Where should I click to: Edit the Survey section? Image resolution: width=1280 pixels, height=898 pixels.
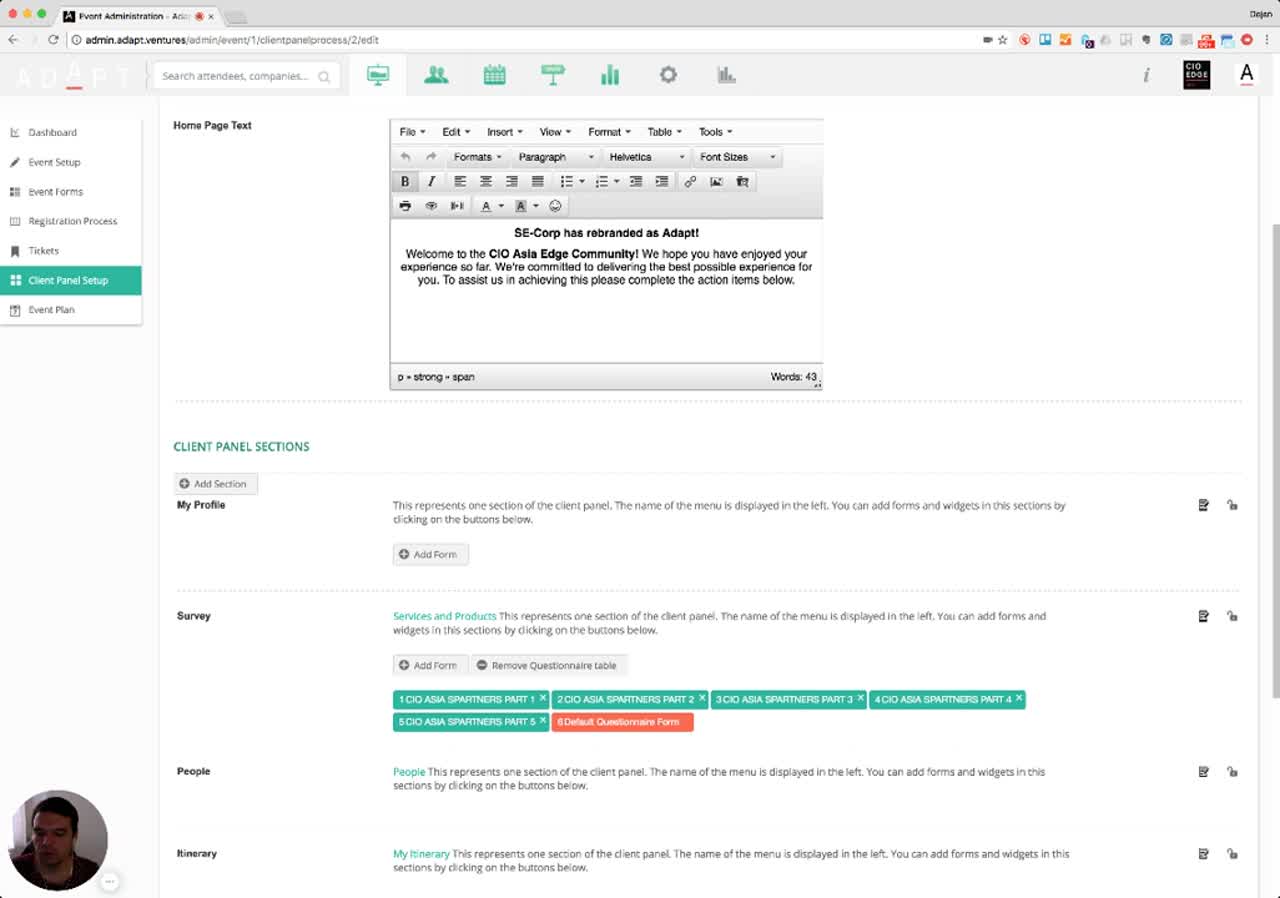(1204, 616)
